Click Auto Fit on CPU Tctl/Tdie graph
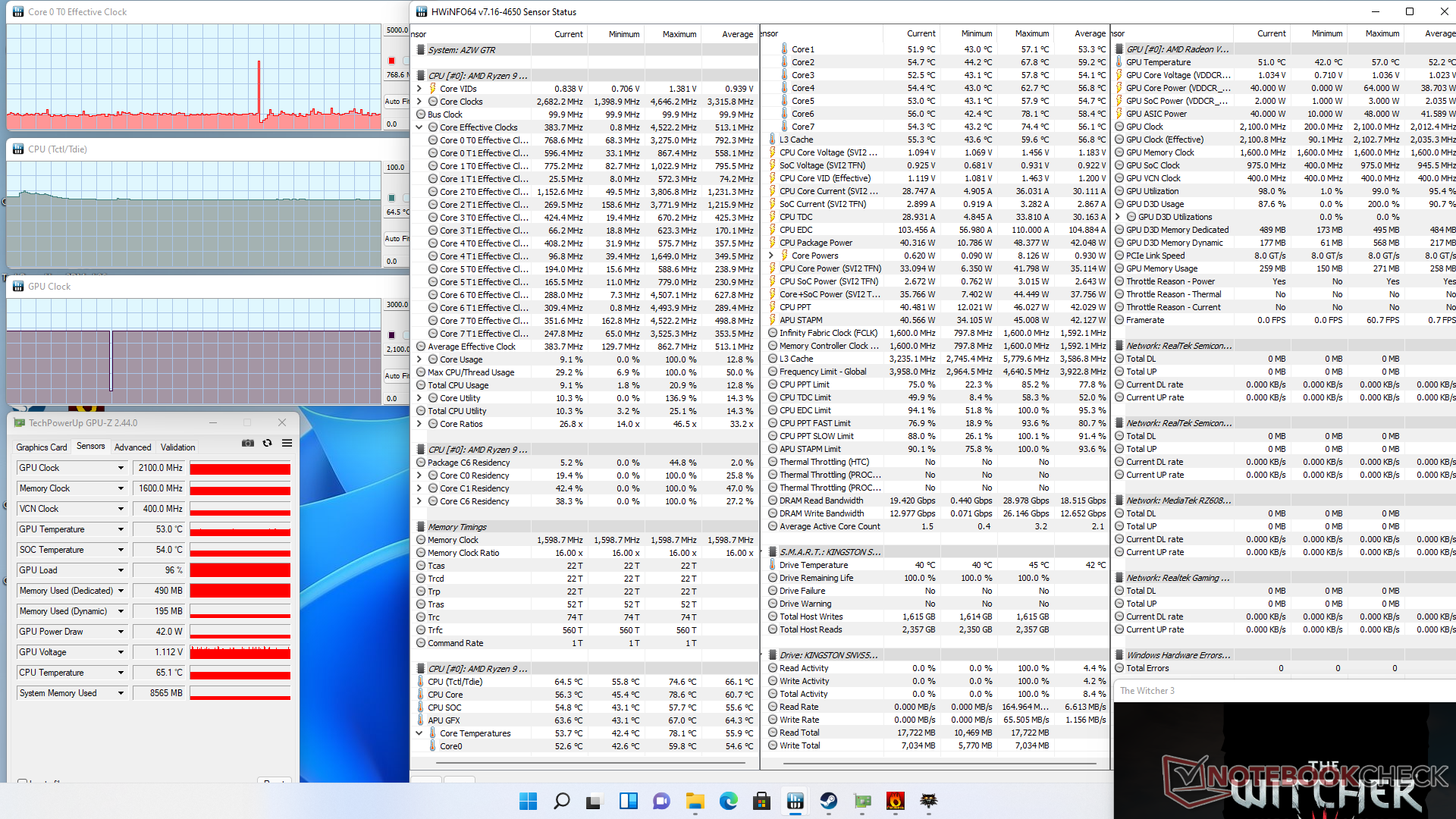Viewport: 1456px width, 819px height. (x=396, y=238)
